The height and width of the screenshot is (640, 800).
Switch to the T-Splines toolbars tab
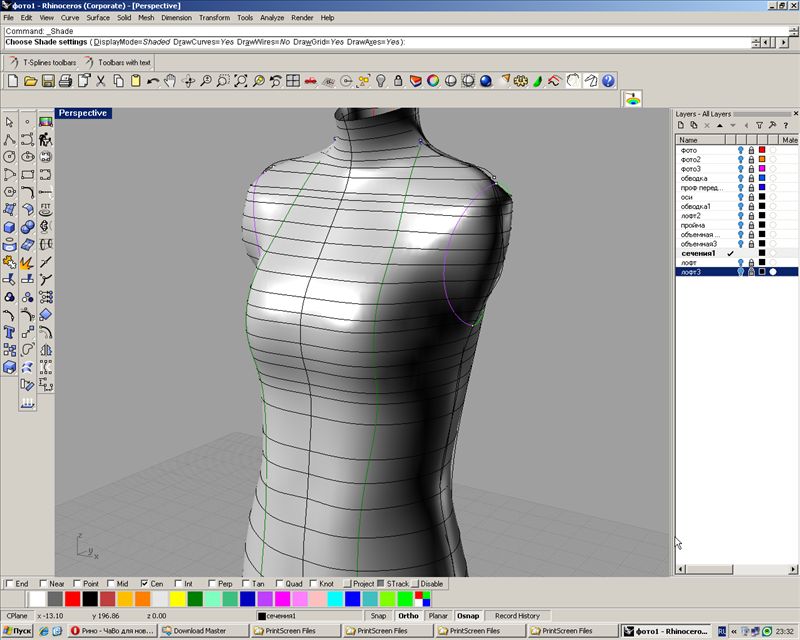pos(44,62)
